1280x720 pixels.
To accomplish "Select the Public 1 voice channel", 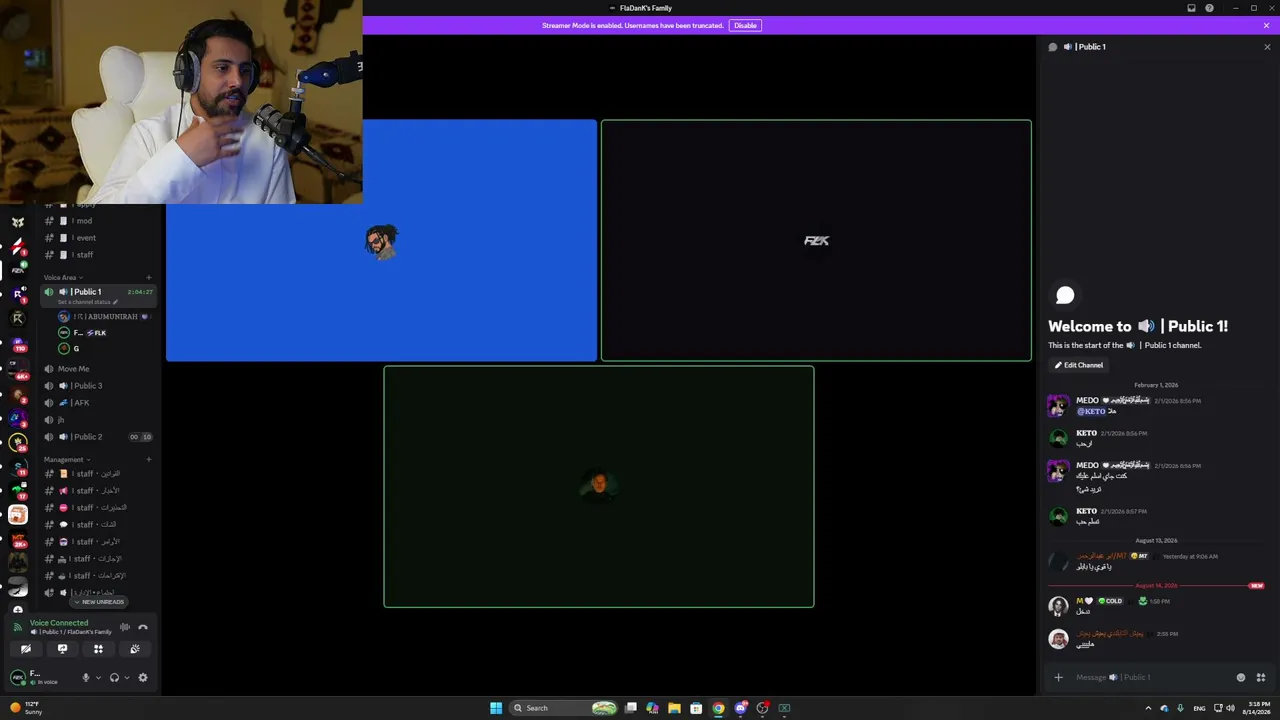I will coord(98,292).
